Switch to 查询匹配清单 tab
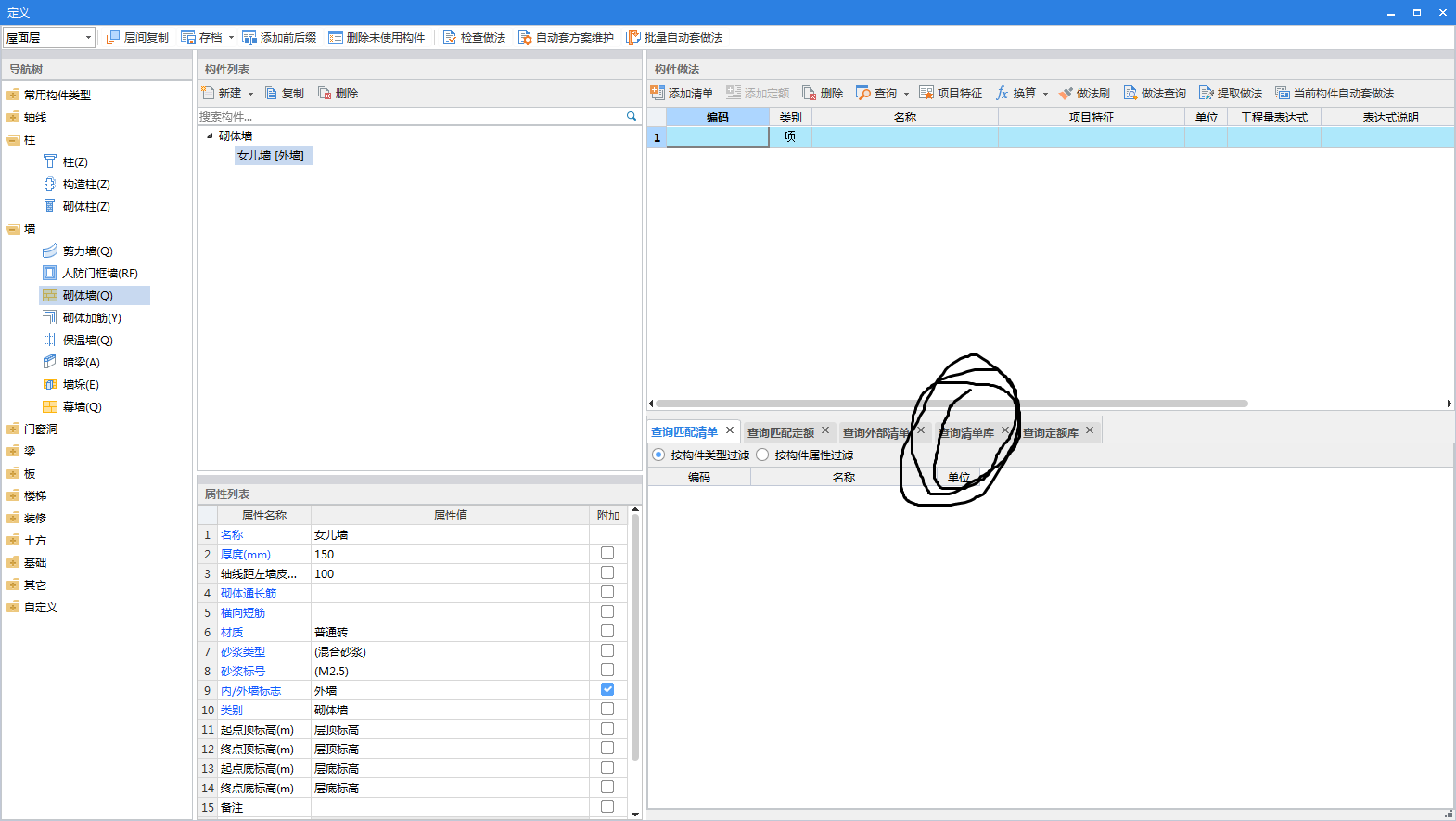Image resolution: width=1456 pixels, height=821 pixels. (684, 432)
